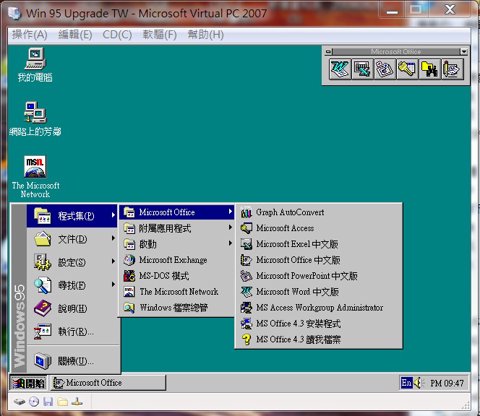Click the speaker volume icon in tray
The width and height of the screenshot is (480, 416).
click(x=418, y=383)
